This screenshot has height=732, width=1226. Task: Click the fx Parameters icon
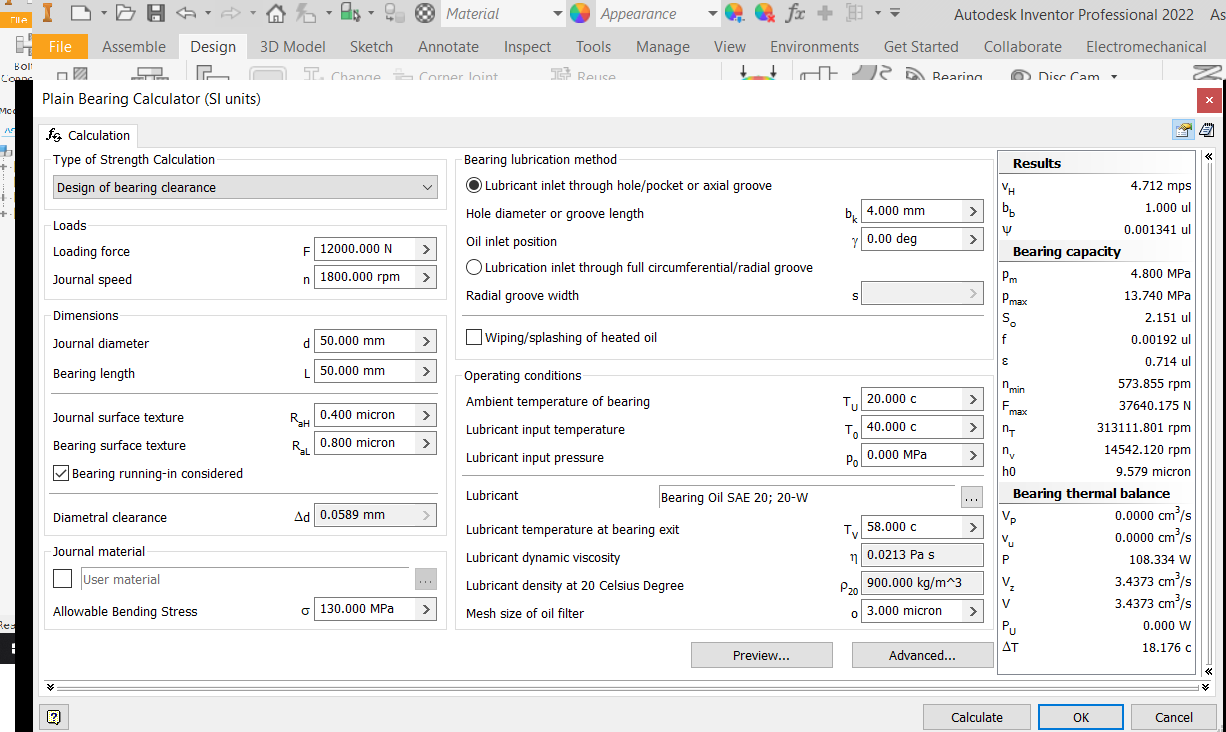tap(795, 13)
